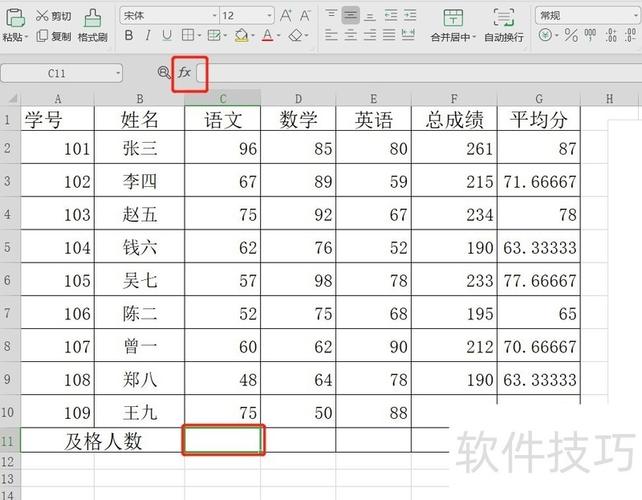Click the magnifier zoom icon beside fx
This screenshot has height=500, width=642.
tap(164, 73)
